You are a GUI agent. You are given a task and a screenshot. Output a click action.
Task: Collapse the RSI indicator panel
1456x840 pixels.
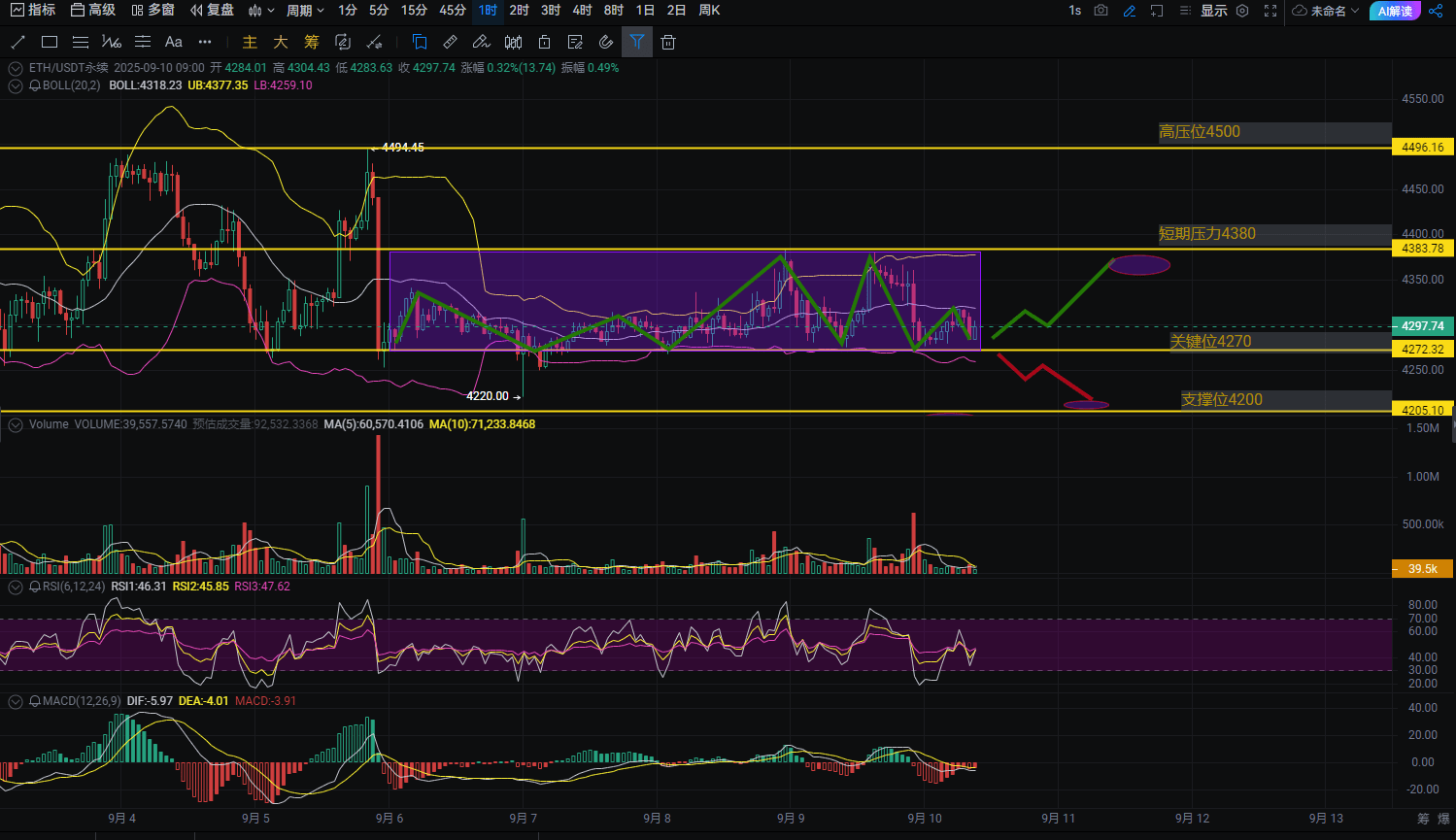[16, 587]
